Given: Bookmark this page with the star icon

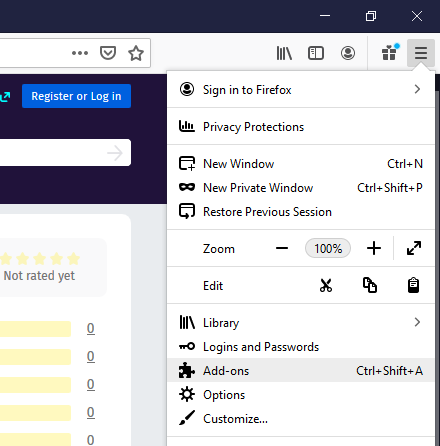Looking at the screenshot, I should point(136,53).
